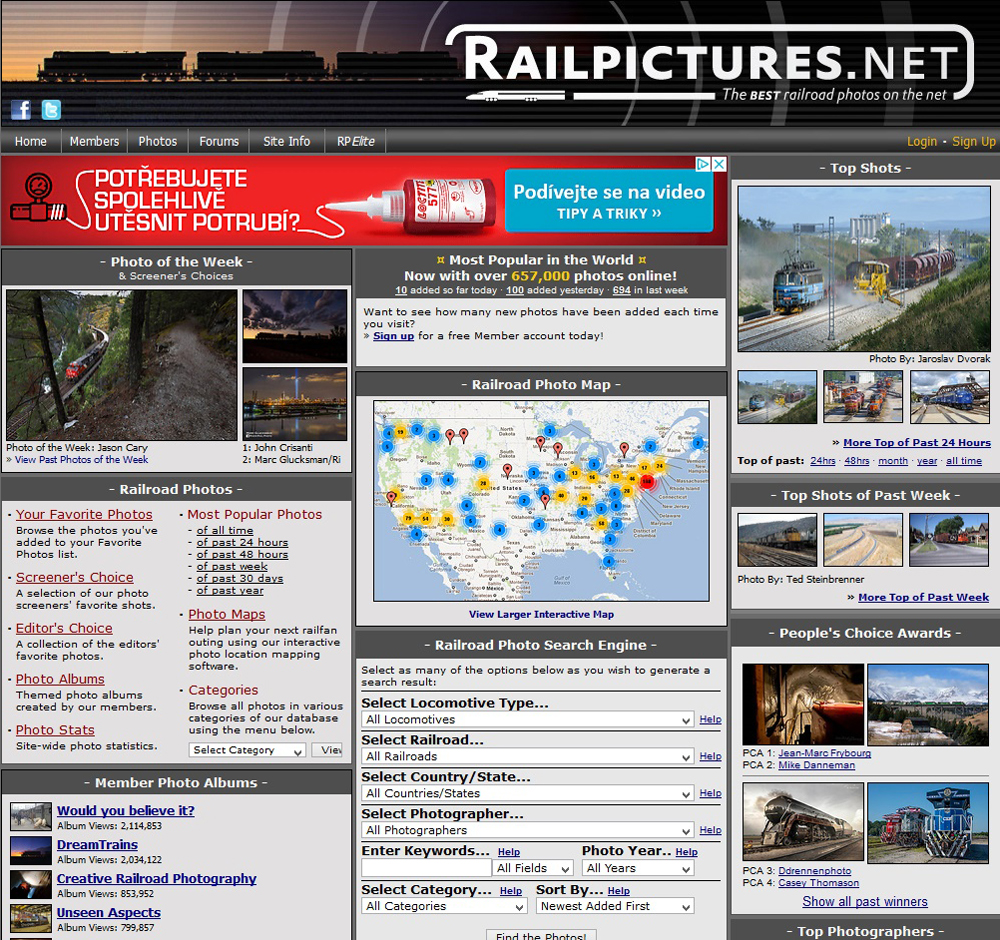1000x940 pixels.
Task: Expand the All Countries/States dropdown
Action: pyautogui.click(x=527, y=793)
